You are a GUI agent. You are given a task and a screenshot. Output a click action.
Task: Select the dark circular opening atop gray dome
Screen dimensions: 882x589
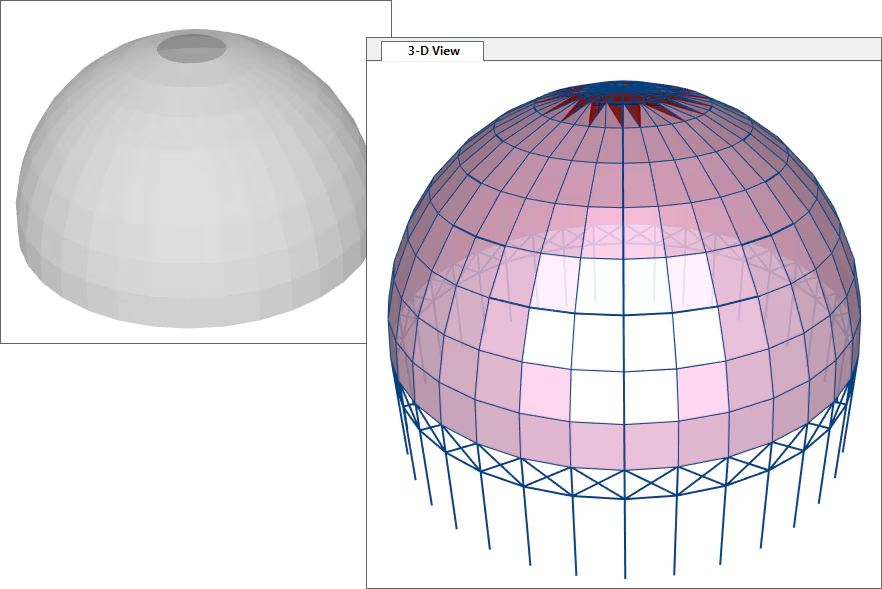pyautogui.click(x=191, y=46)
